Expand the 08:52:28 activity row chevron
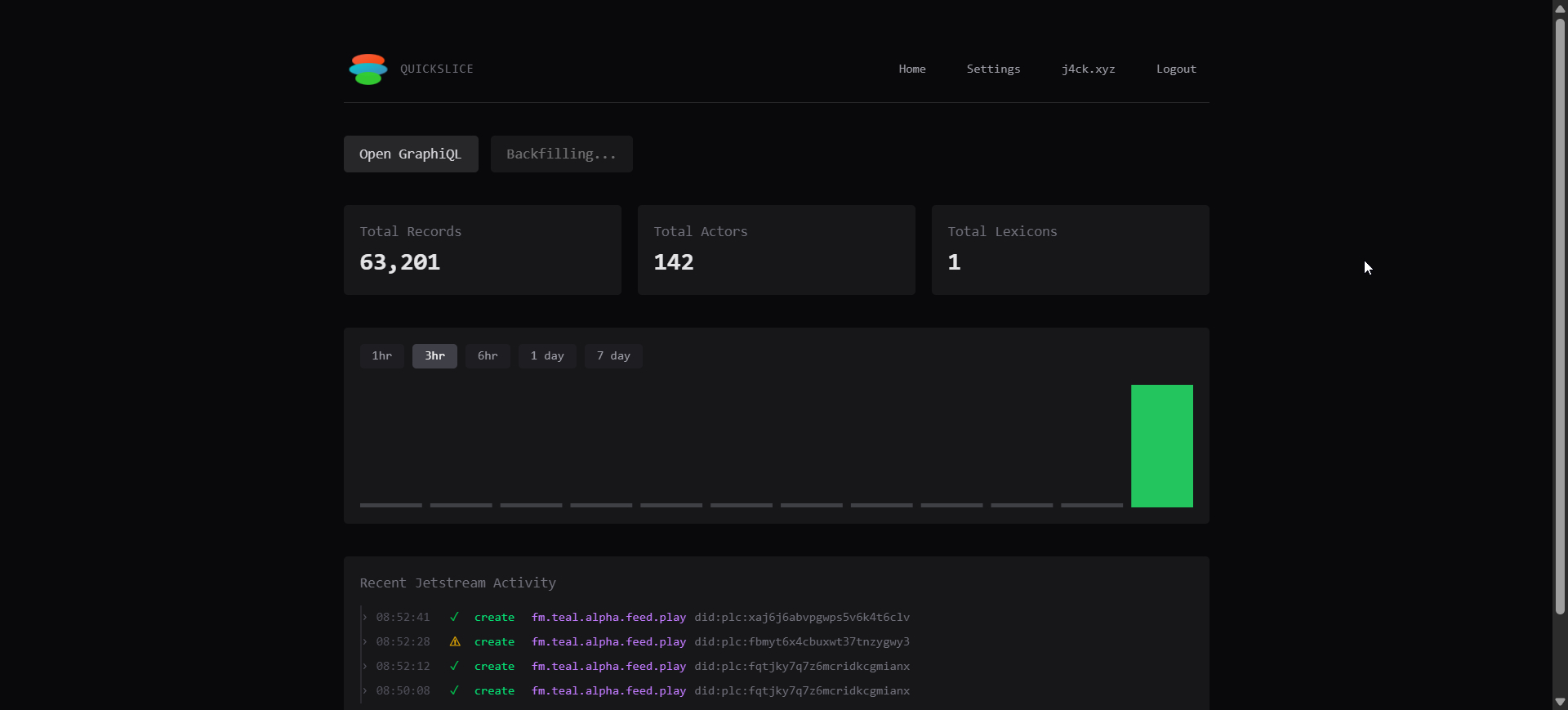 coord(365,641)
